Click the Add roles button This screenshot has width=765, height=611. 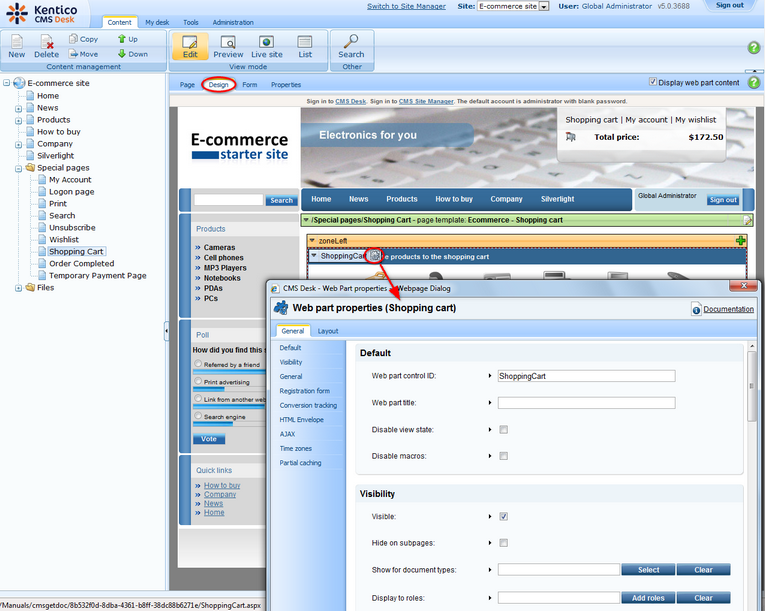648,598
